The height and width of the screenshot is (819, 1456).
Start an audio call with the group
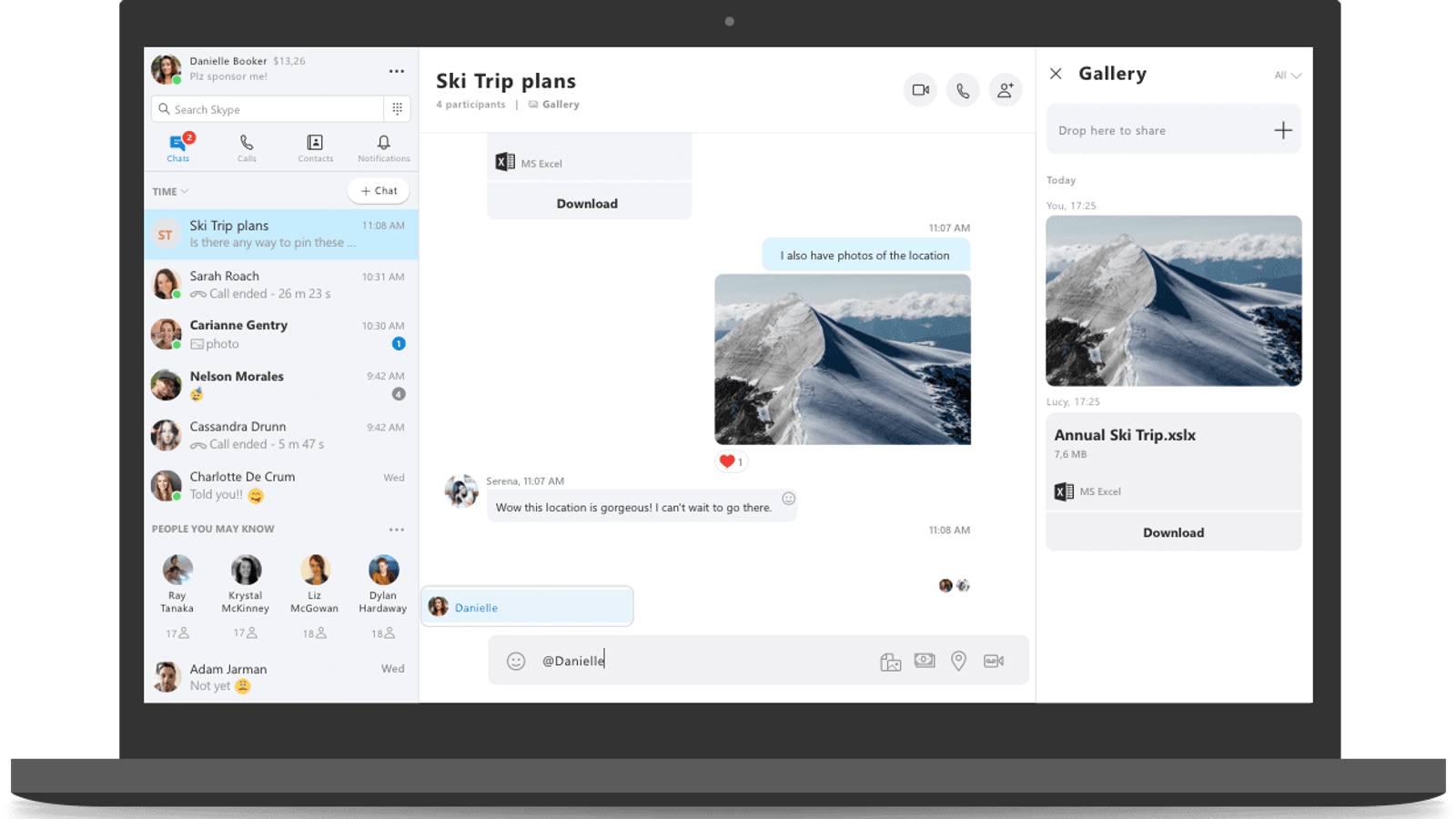[962, 90]
